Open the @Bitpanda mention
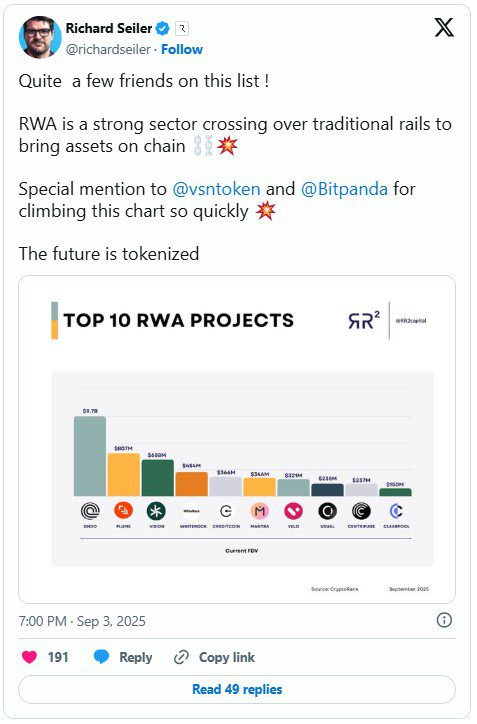Image resolution: width=477 pixels, height=724 pixels. pos(344,189)
